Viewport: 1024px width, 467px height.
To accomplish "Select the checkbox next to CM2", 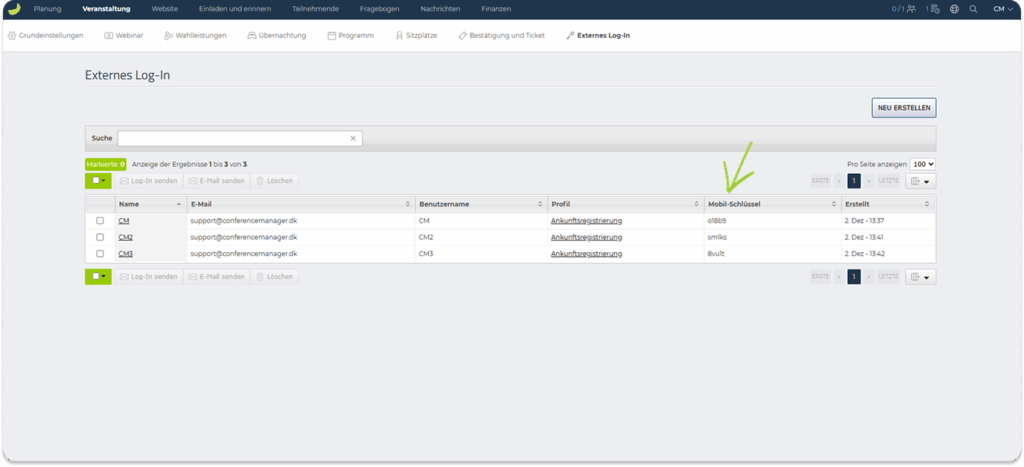I will [100, 238].
